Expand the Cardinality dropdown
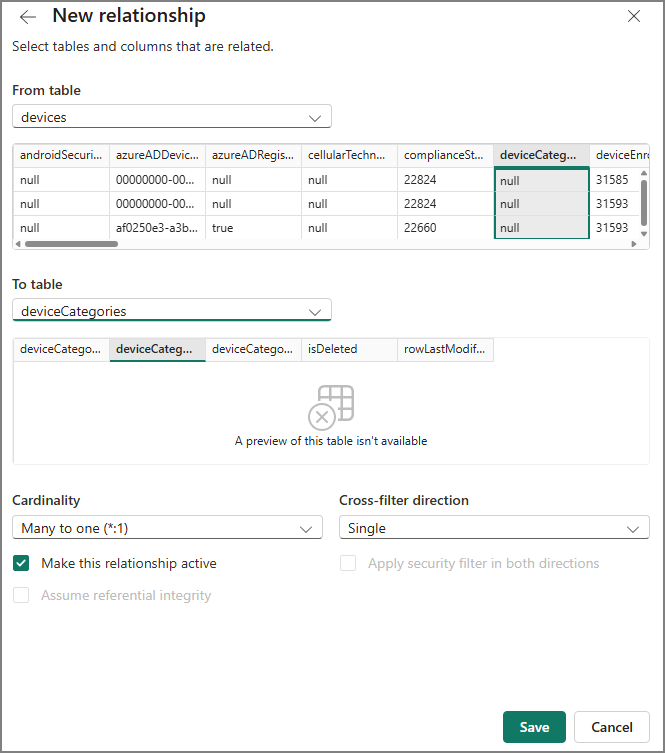This screenshot has height=753, width=665. pos(167,528)
